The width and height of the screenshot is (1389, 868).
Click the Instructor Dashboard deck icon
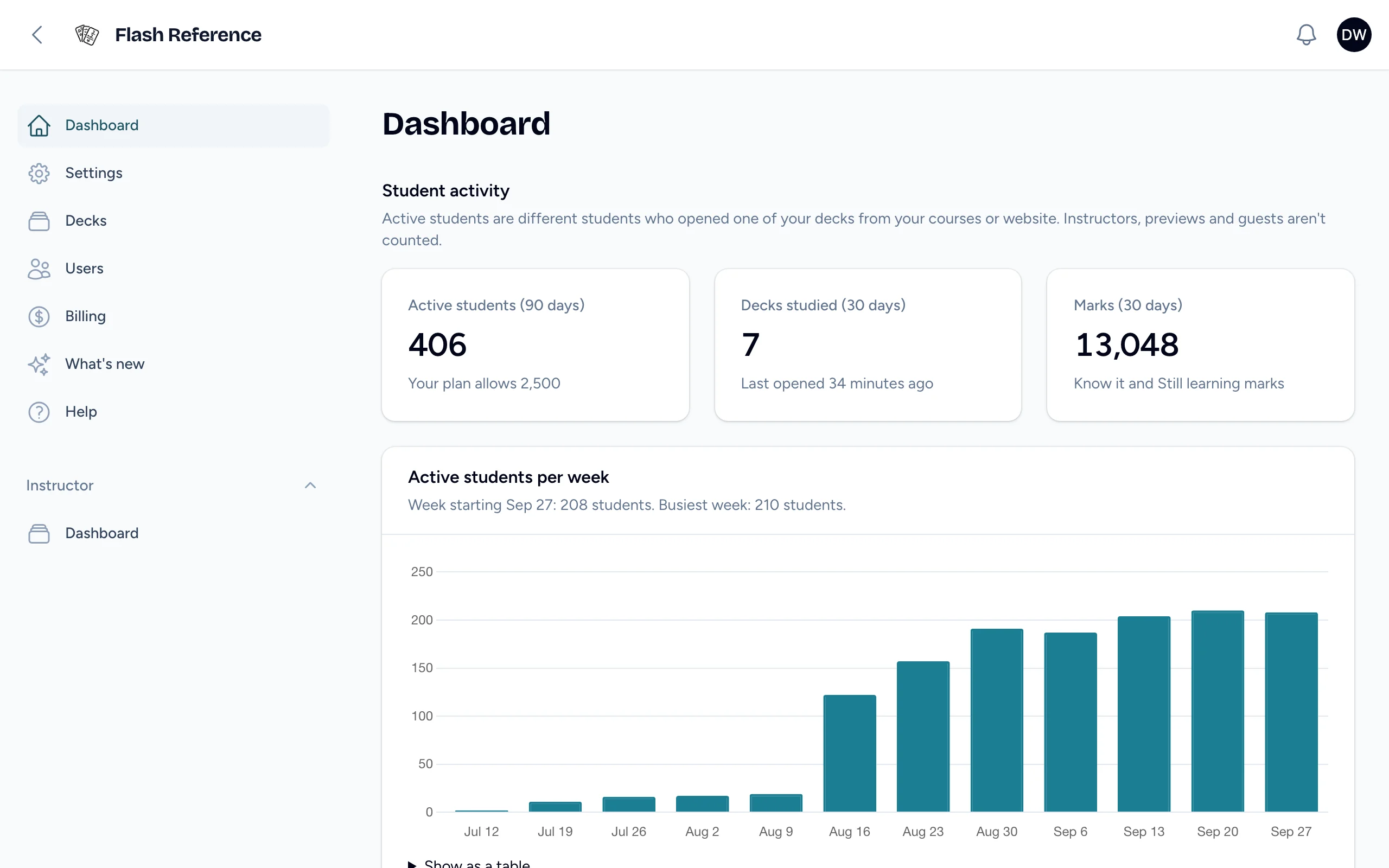tap(39, 533)
